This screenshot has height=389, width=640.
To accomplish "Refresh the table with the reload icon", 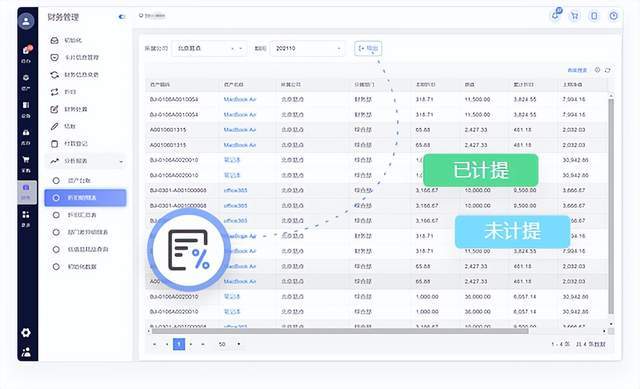I will pyautogui.click(x=608, y=70).
